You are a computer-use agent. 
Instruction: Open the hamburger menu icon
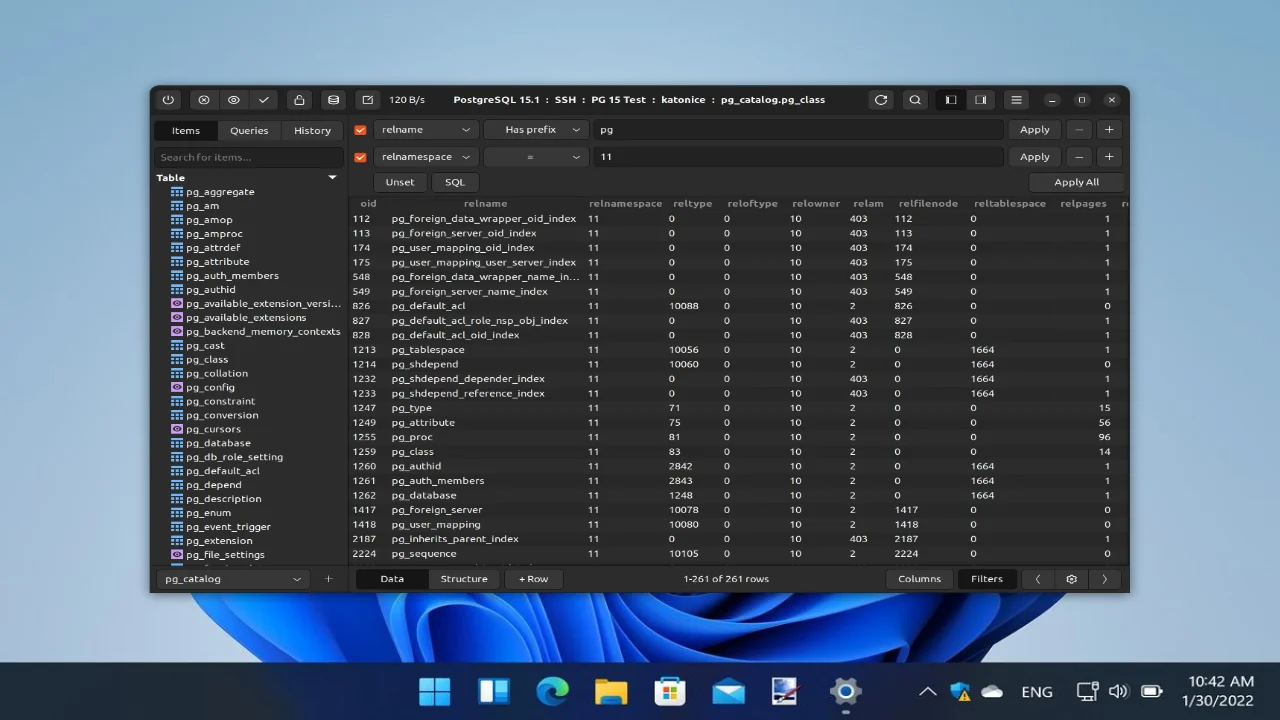(x=1016, y=100)
